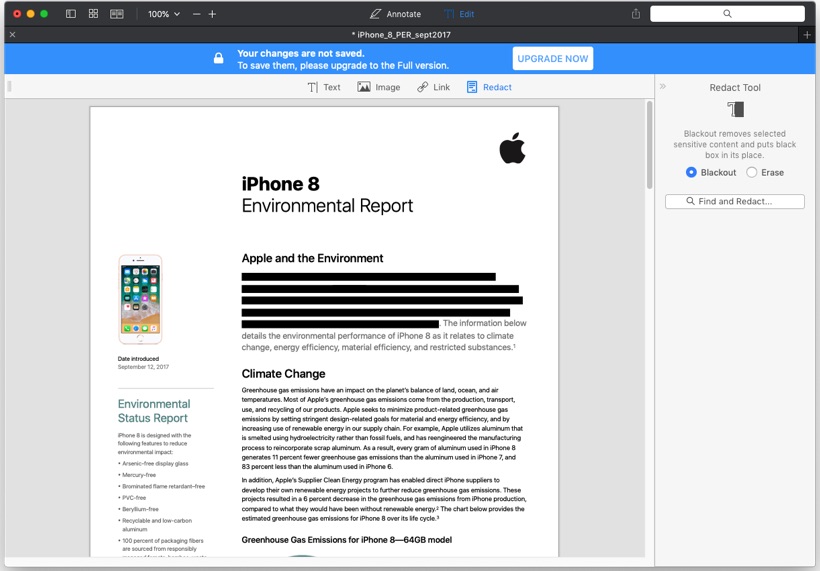This screenshot has height=571, width=820.
Task: Click the Apple logo in document
Action: click(x=512, y=148)
